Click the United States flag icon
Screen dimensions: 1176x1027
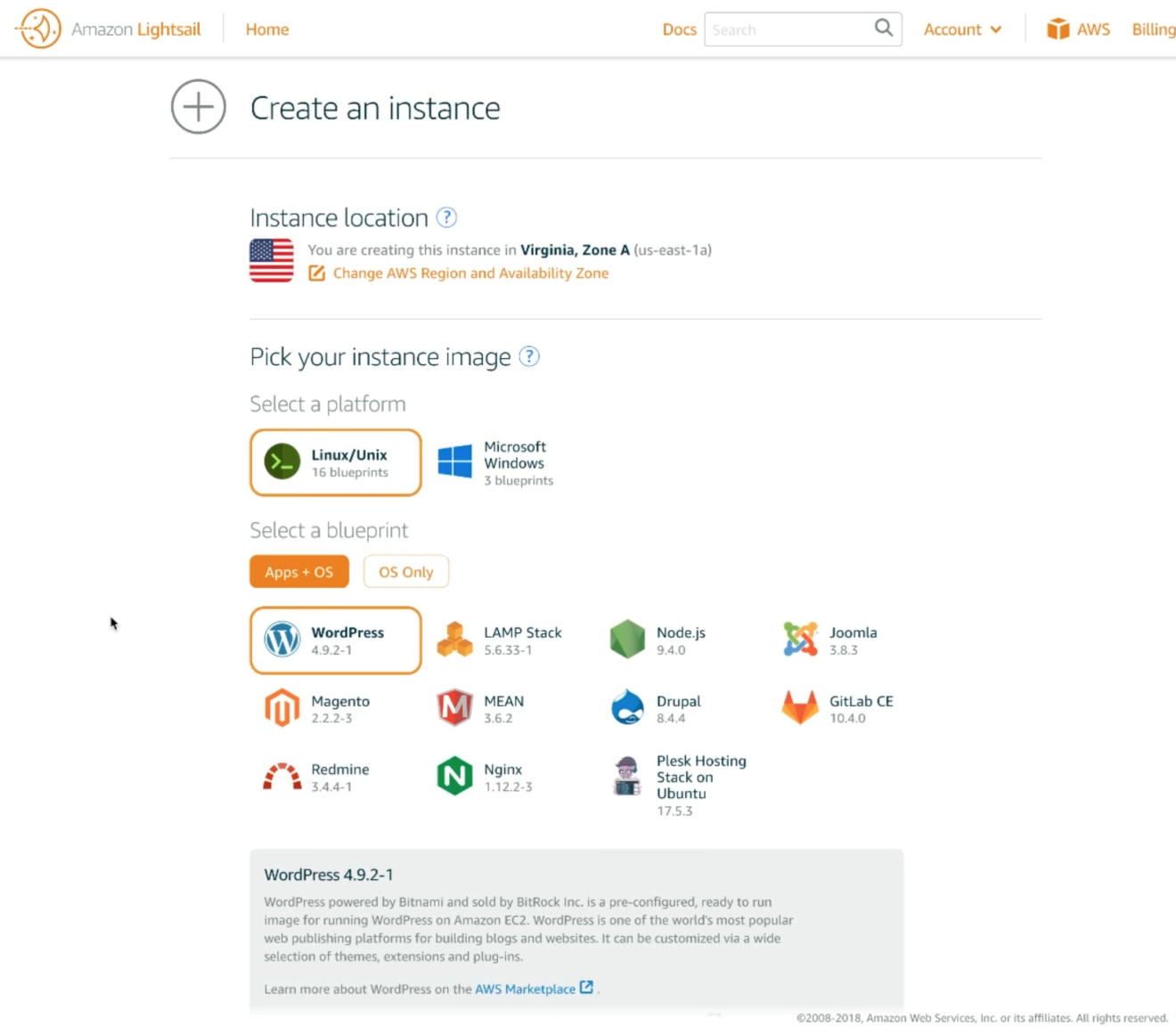[271, 261]
